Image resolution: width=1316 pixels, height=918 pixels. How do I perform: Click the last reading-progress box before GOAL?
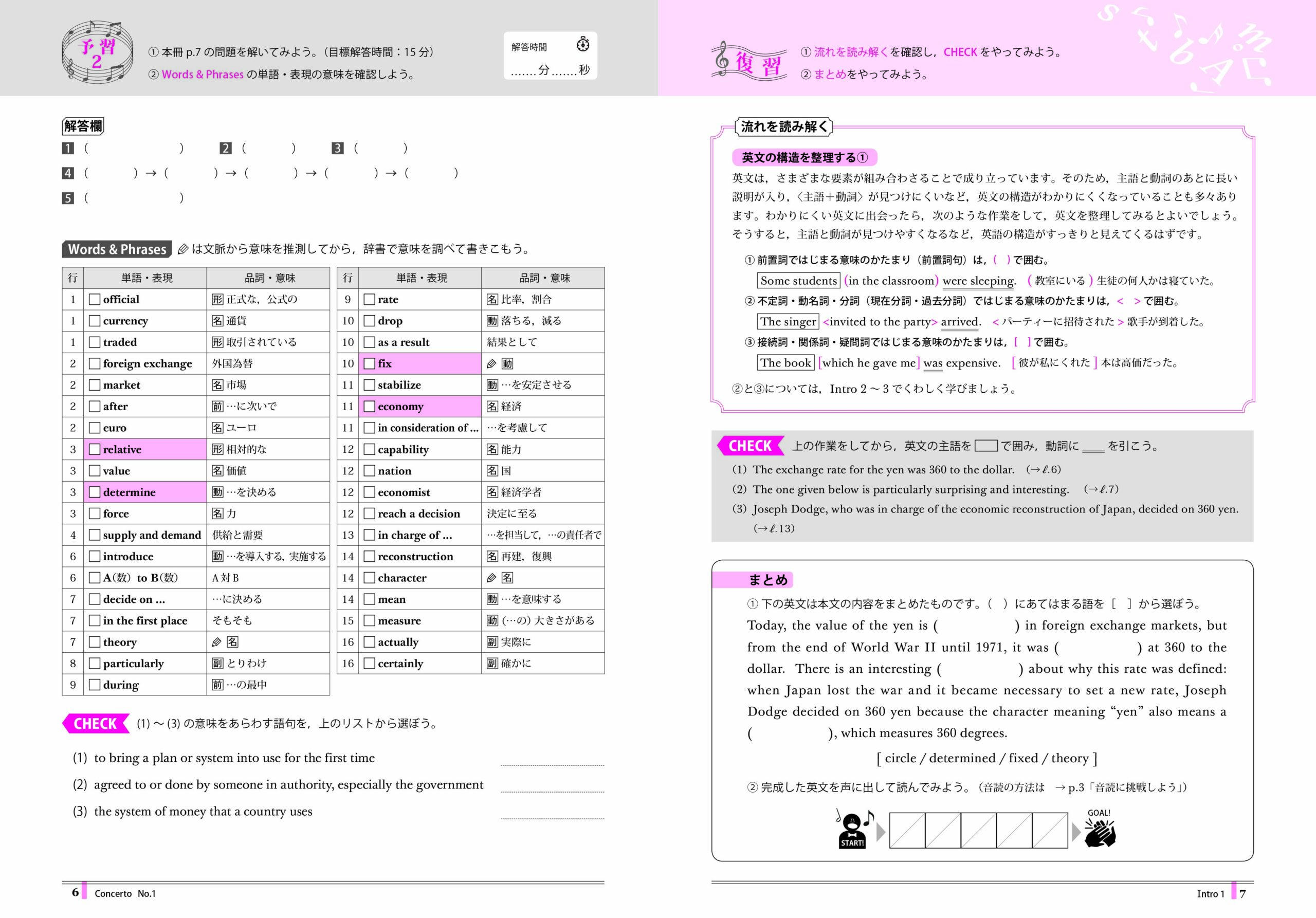(x=1050, y=830)
